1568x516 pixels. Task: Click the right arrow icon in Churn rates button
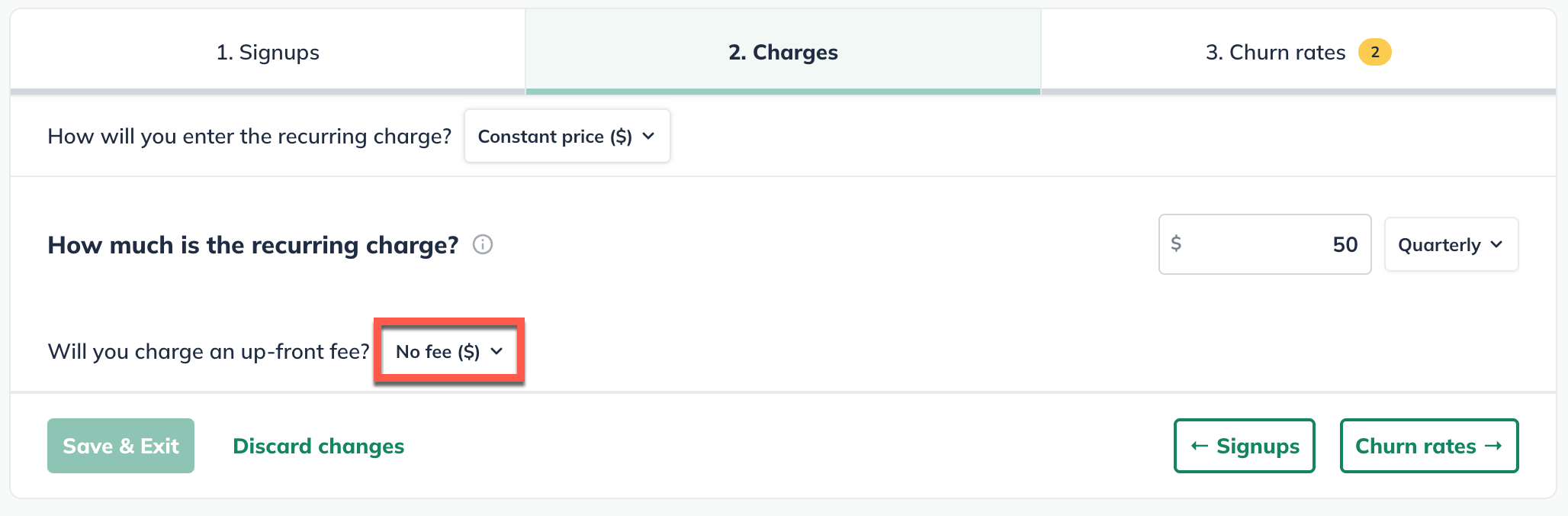coord(1493,446)
